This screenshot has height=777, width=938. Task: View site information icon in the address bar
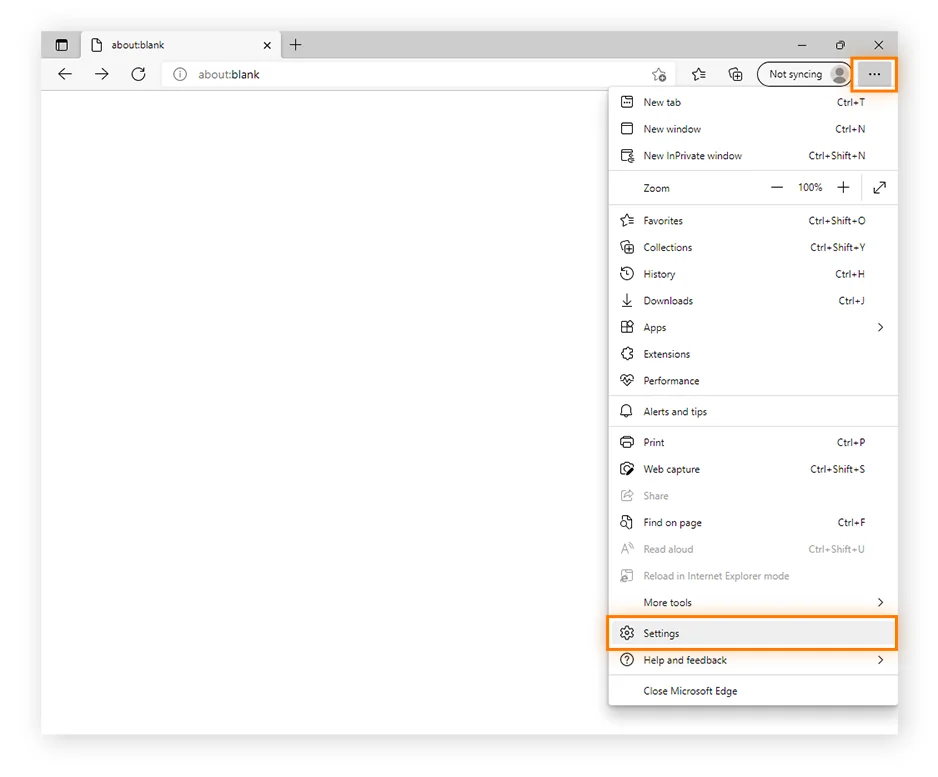[x=179, y=74]
